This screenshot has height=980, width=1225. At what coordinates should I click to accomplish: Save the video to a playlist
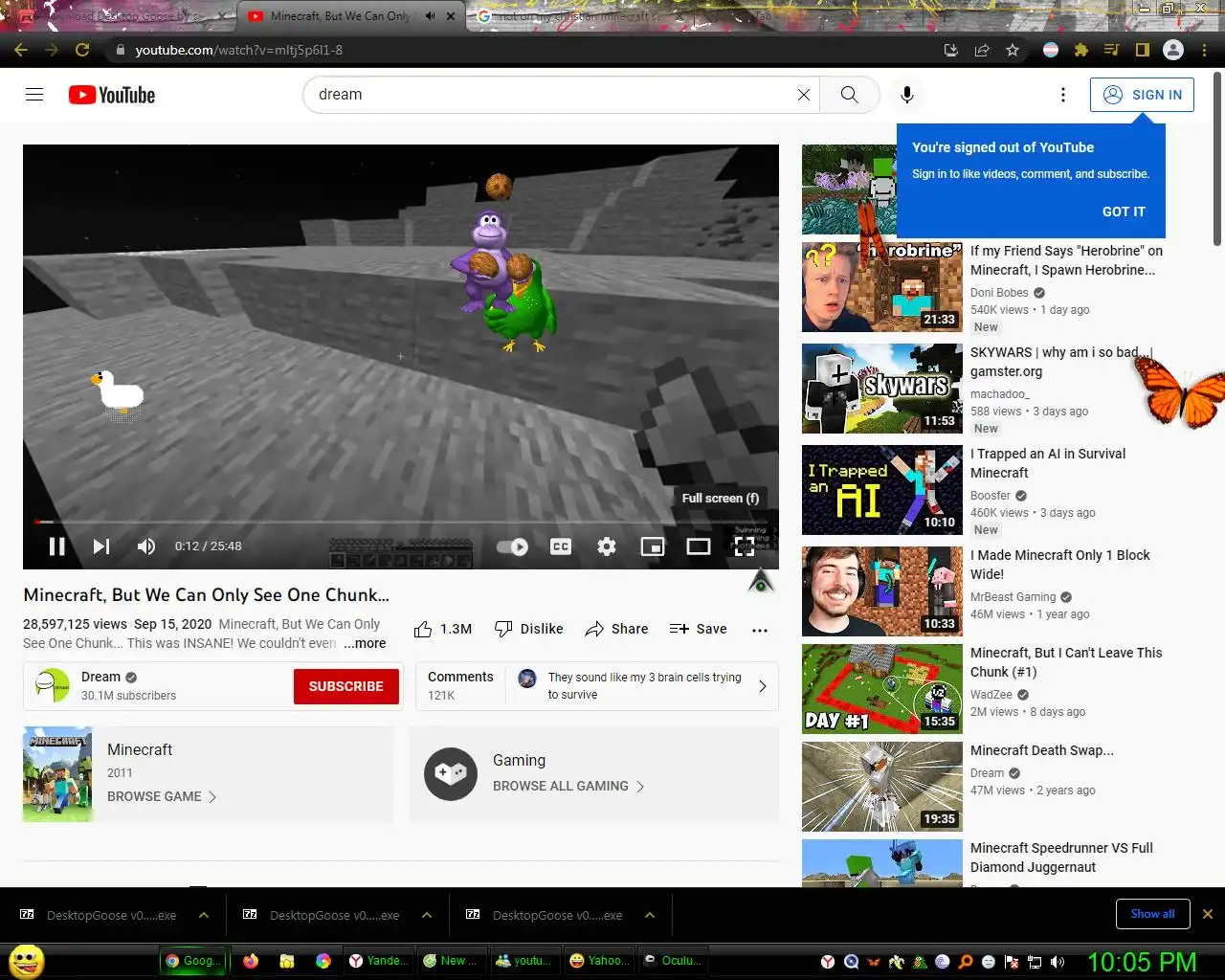click(x=699, y=629)
